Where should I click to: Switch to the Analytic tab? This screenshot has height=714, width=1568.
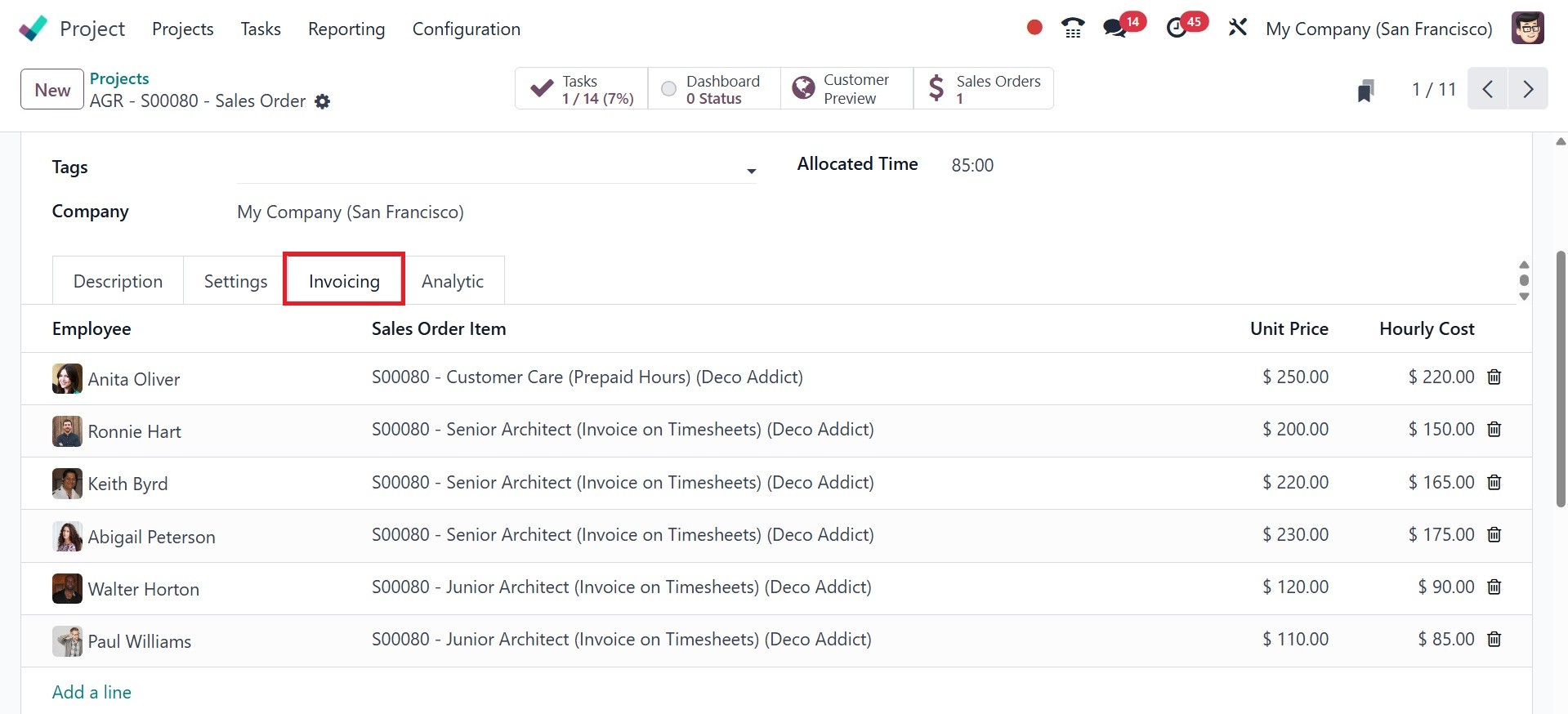[x=453, y=281]
